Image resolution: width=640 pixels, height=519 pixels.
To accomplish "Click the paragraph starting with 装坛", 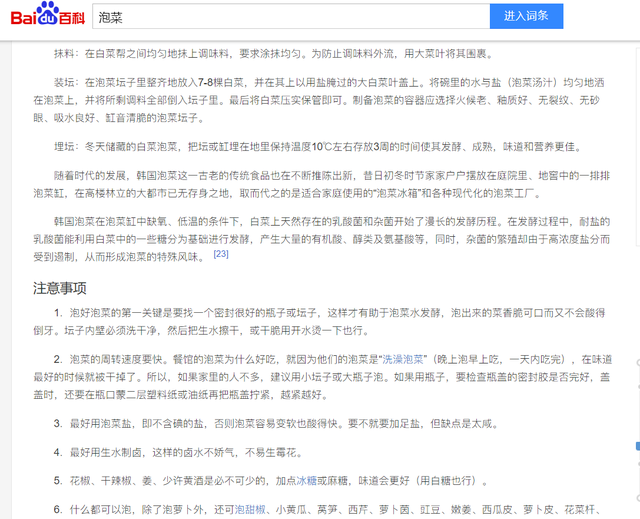I will [x=319, y=100].
